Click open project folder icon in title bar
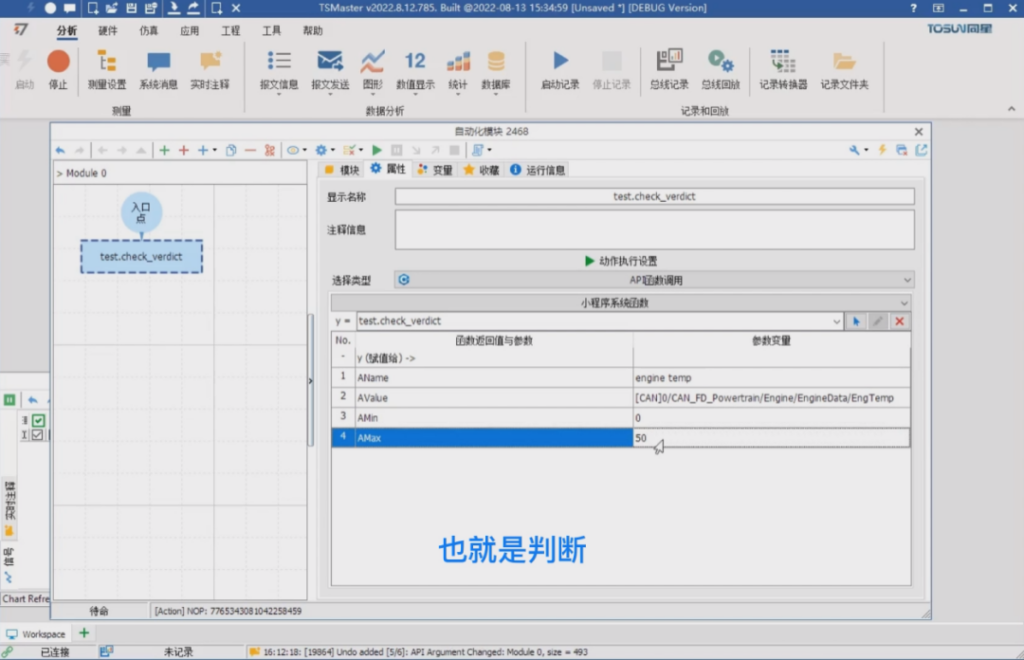1024x660 pixels. (x=112, y=8)
